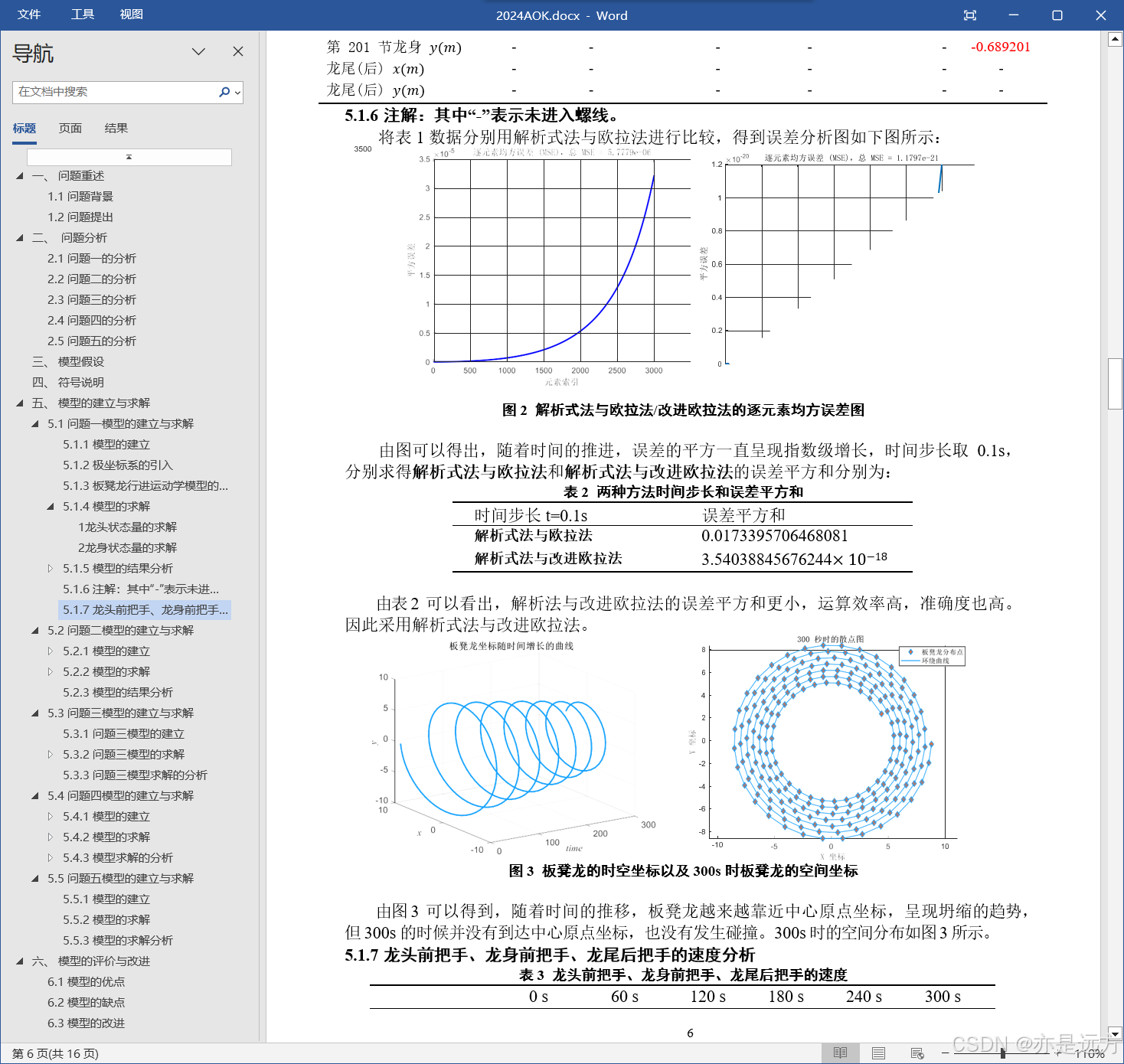The height and width of the screenshot is (1064, 1124).
Task: Collapse the 五、模型的建立与求解 heading
Action: coord(20,403)
